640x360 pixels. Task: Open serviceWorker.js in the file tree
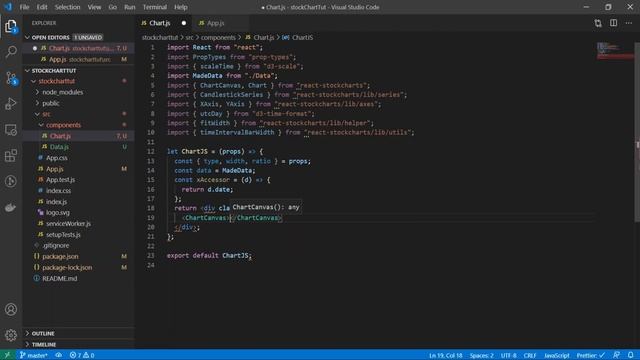pos(68,224)
